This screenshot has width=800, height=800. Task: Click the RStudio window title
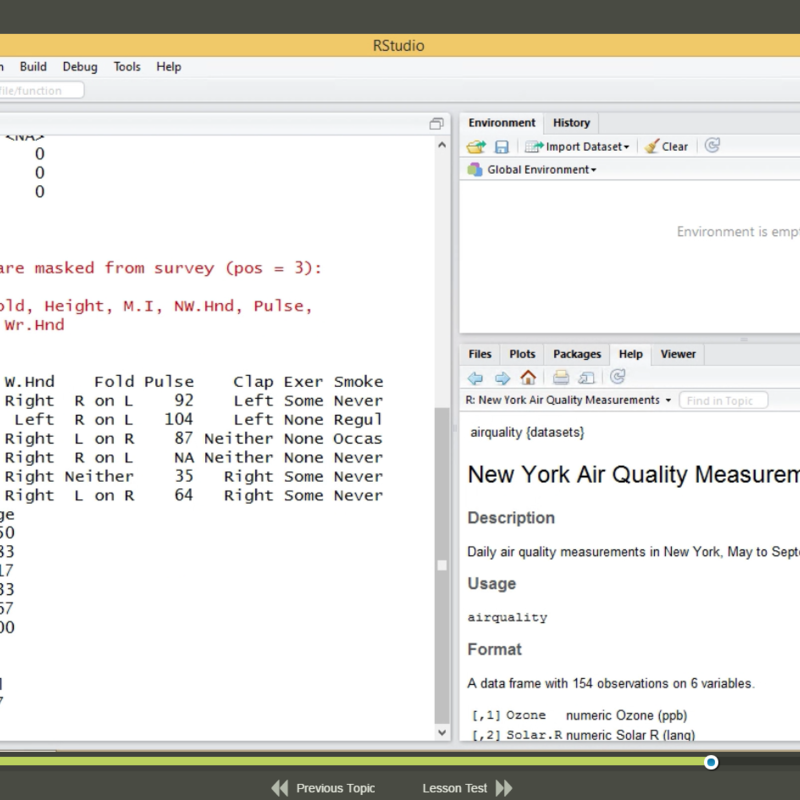(x=398, y=45)
